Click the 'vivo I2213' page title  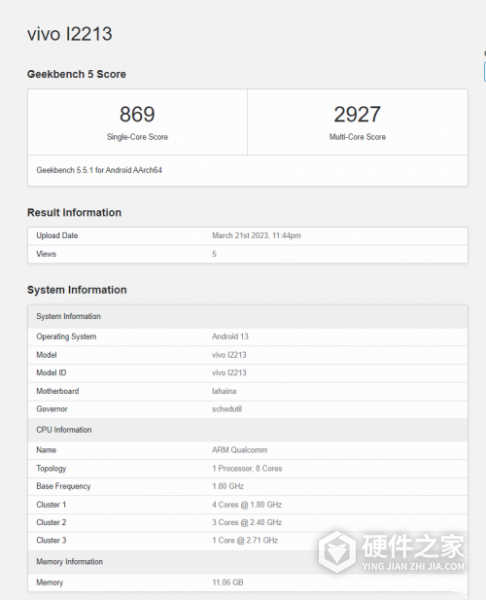tap(70, 34)
